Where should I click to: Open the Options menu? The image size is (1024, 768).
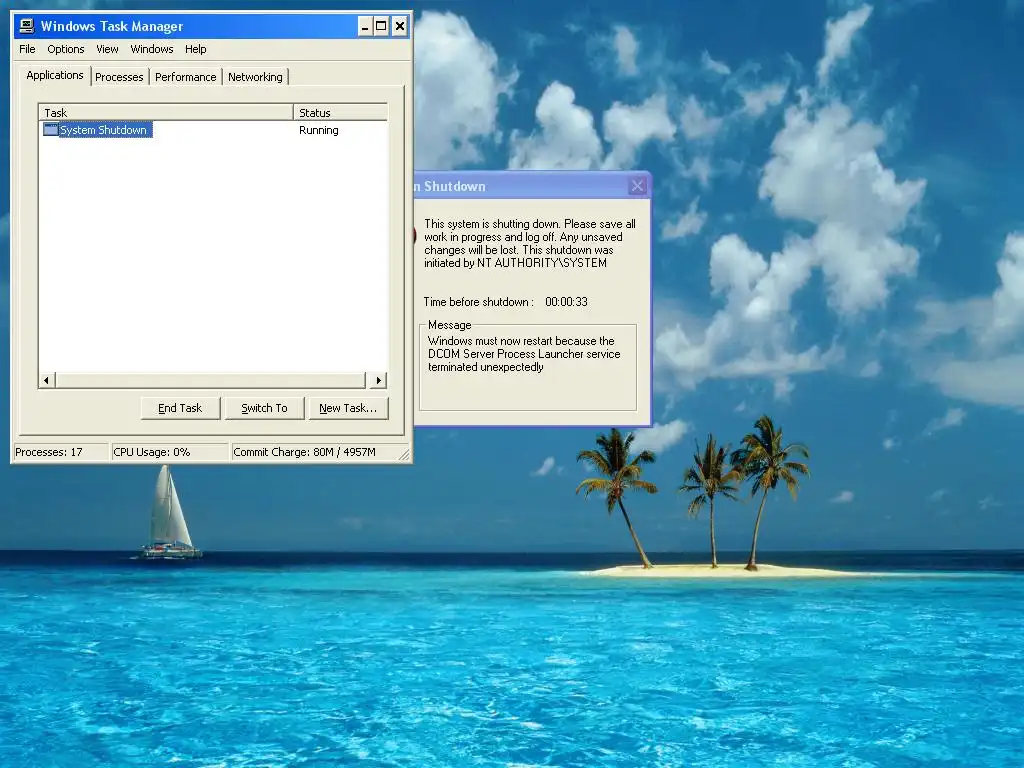(65, 49)
